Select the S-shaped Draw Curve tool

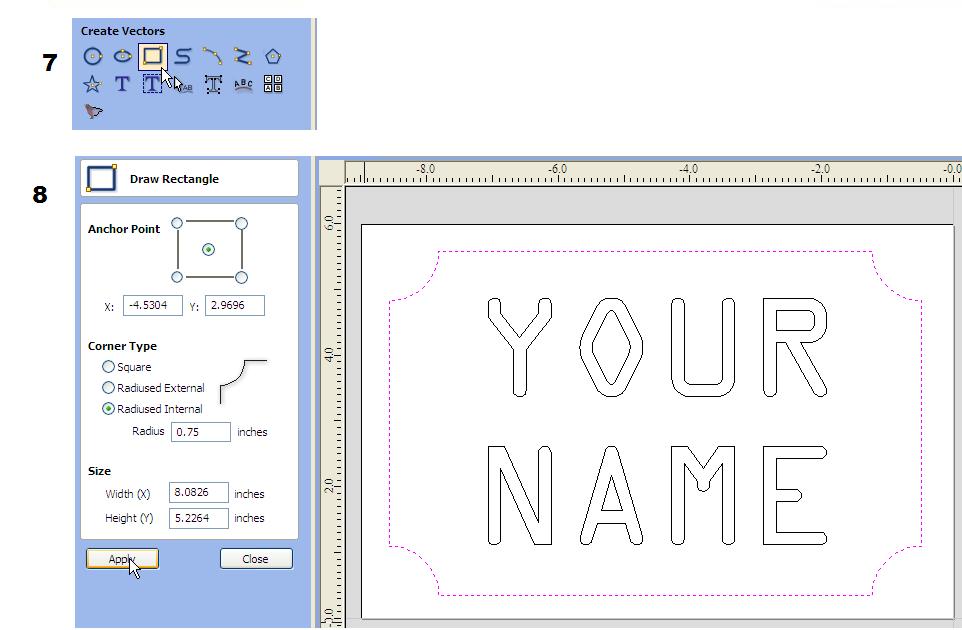coord(183,56)
